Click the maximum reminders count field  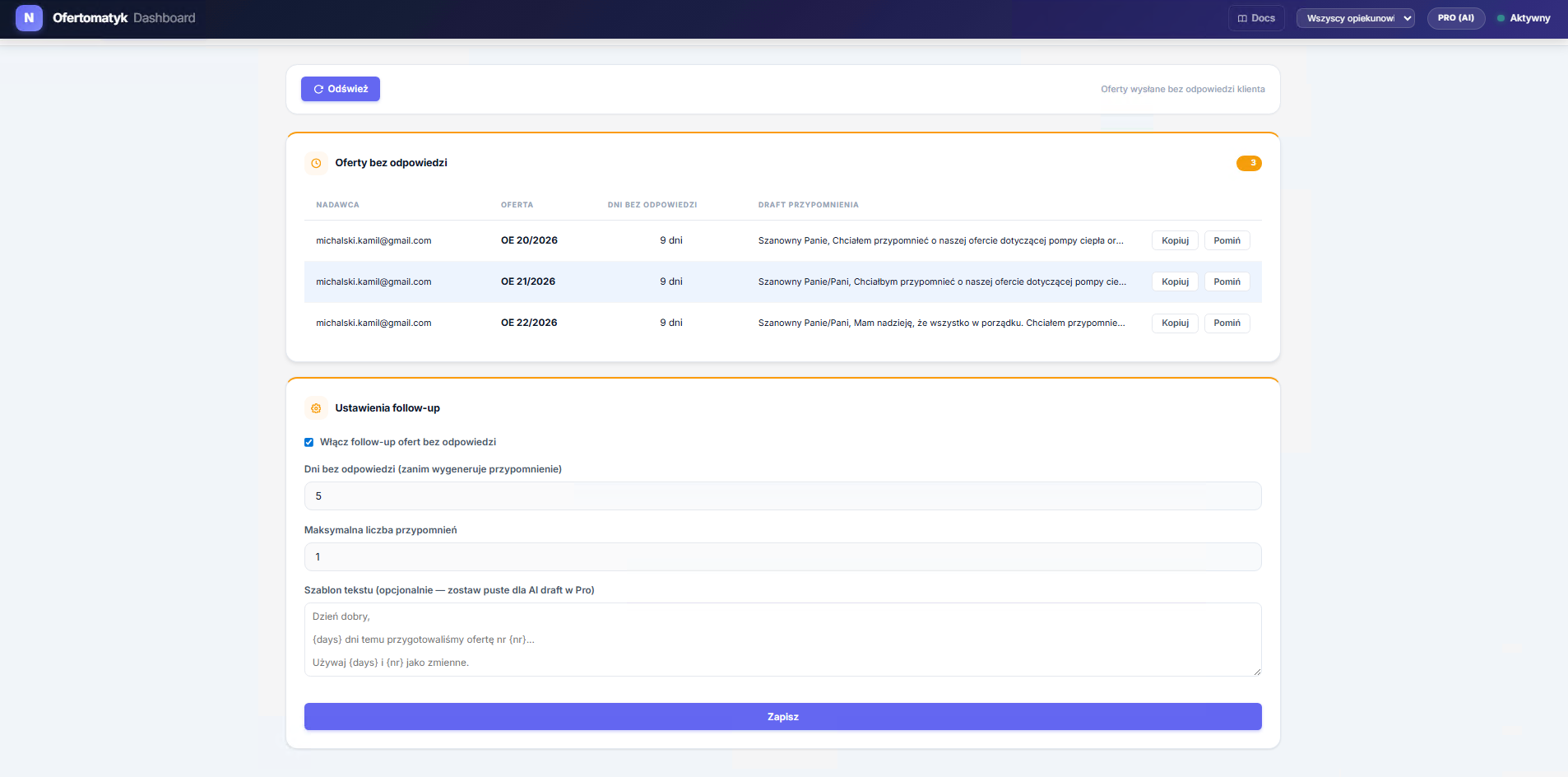(782, 557)
